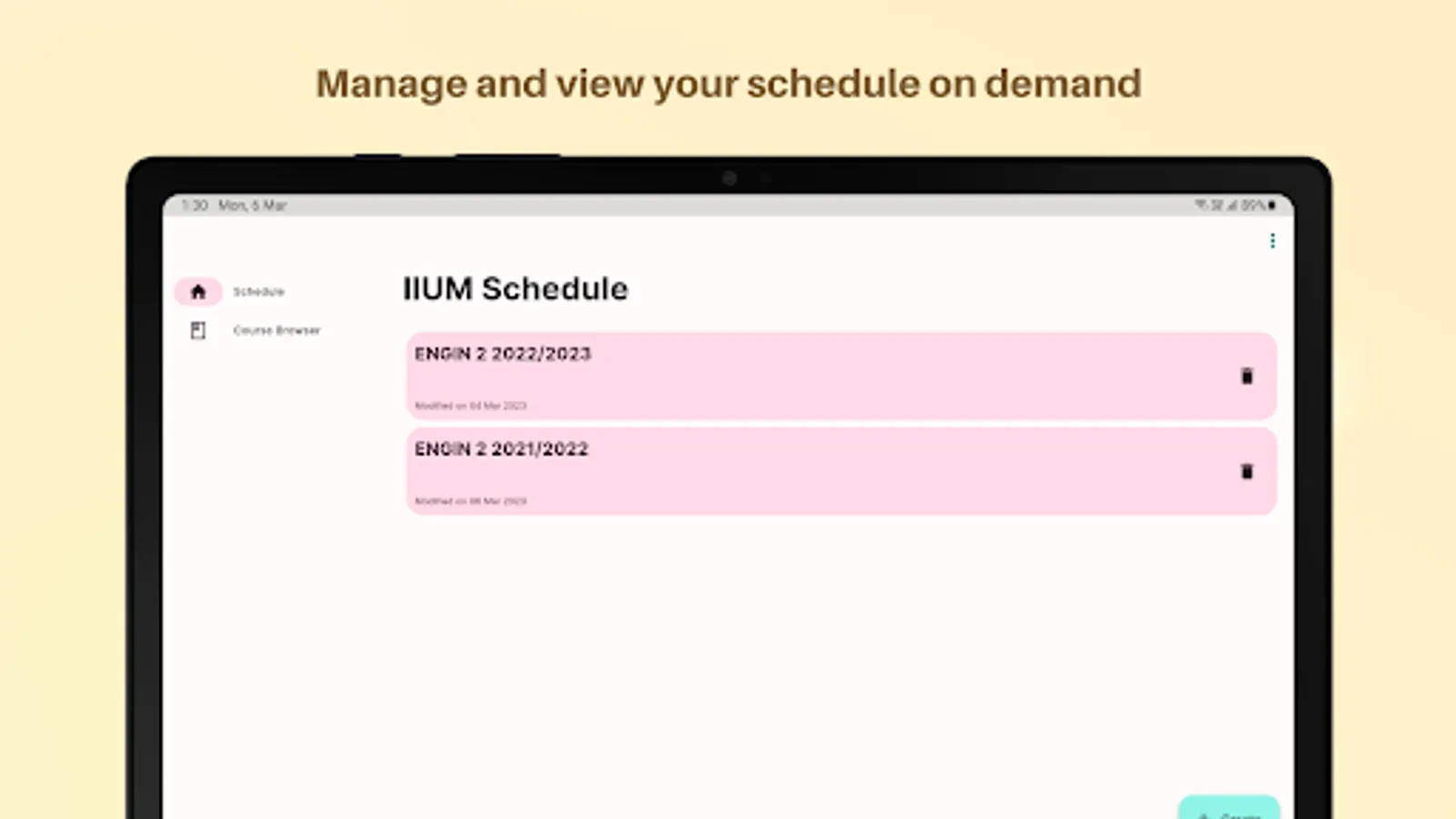Open the three-dot overflow menu
Image resolution: width=1456 pixels, height=819 pixels.
[x=1272, y=241]
